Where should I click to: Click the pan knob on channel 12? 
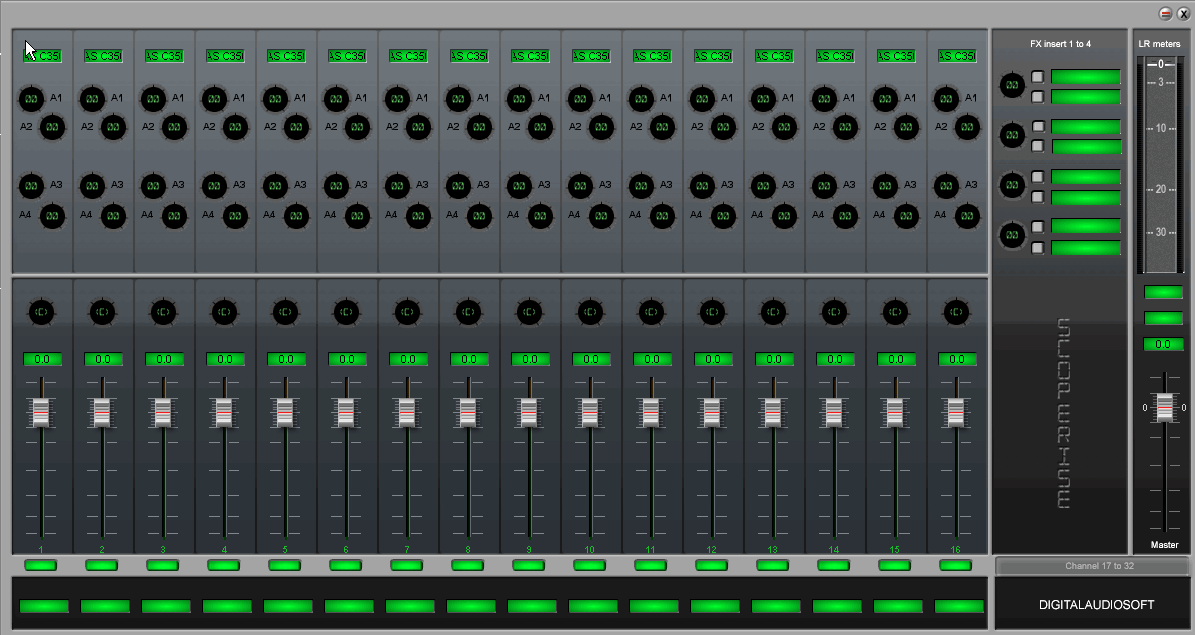point(712,312)
